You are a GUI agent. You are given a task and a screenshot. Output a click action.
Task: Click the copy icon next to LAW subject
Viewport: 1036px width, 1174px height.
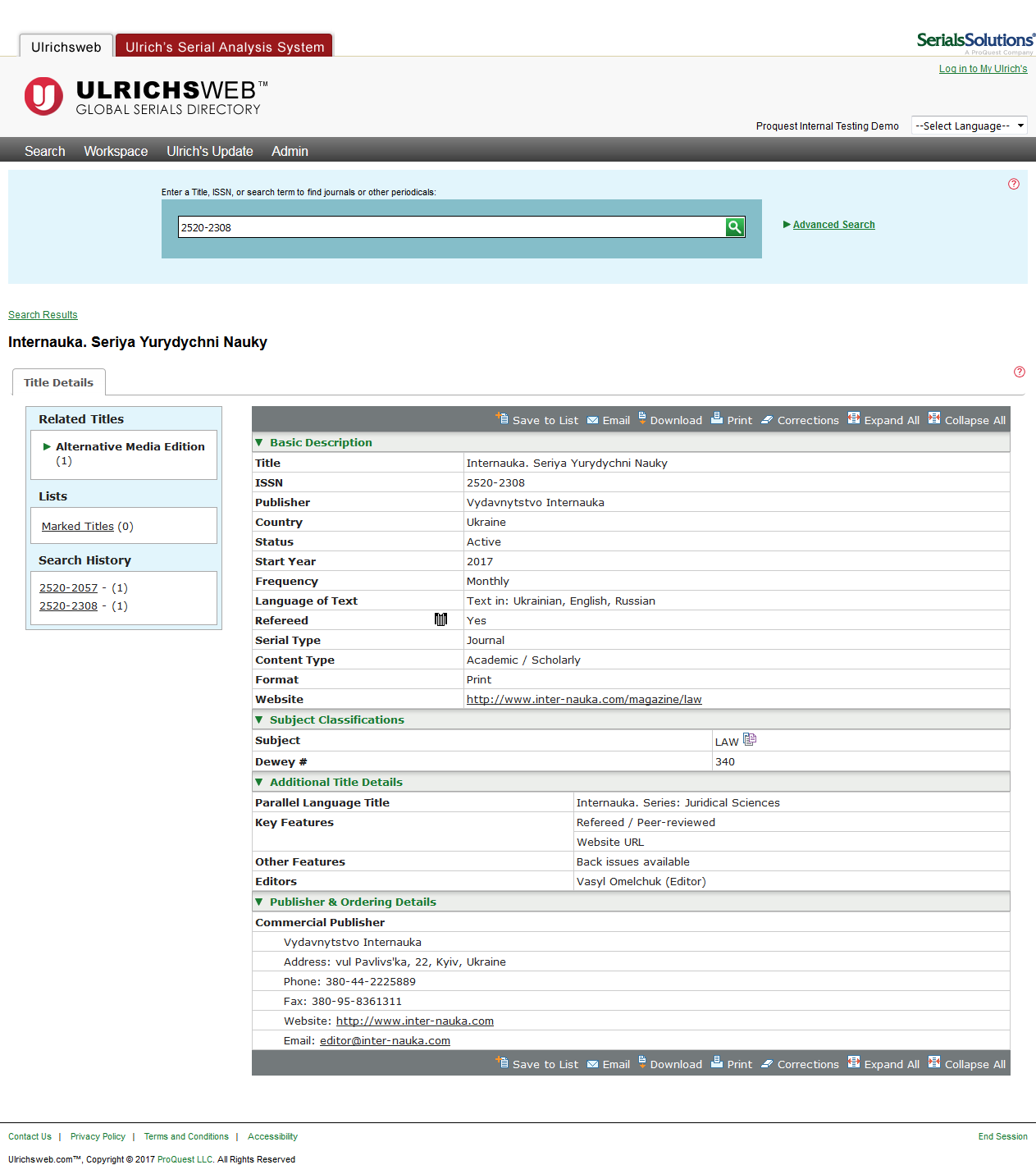[x=750, y=739]
